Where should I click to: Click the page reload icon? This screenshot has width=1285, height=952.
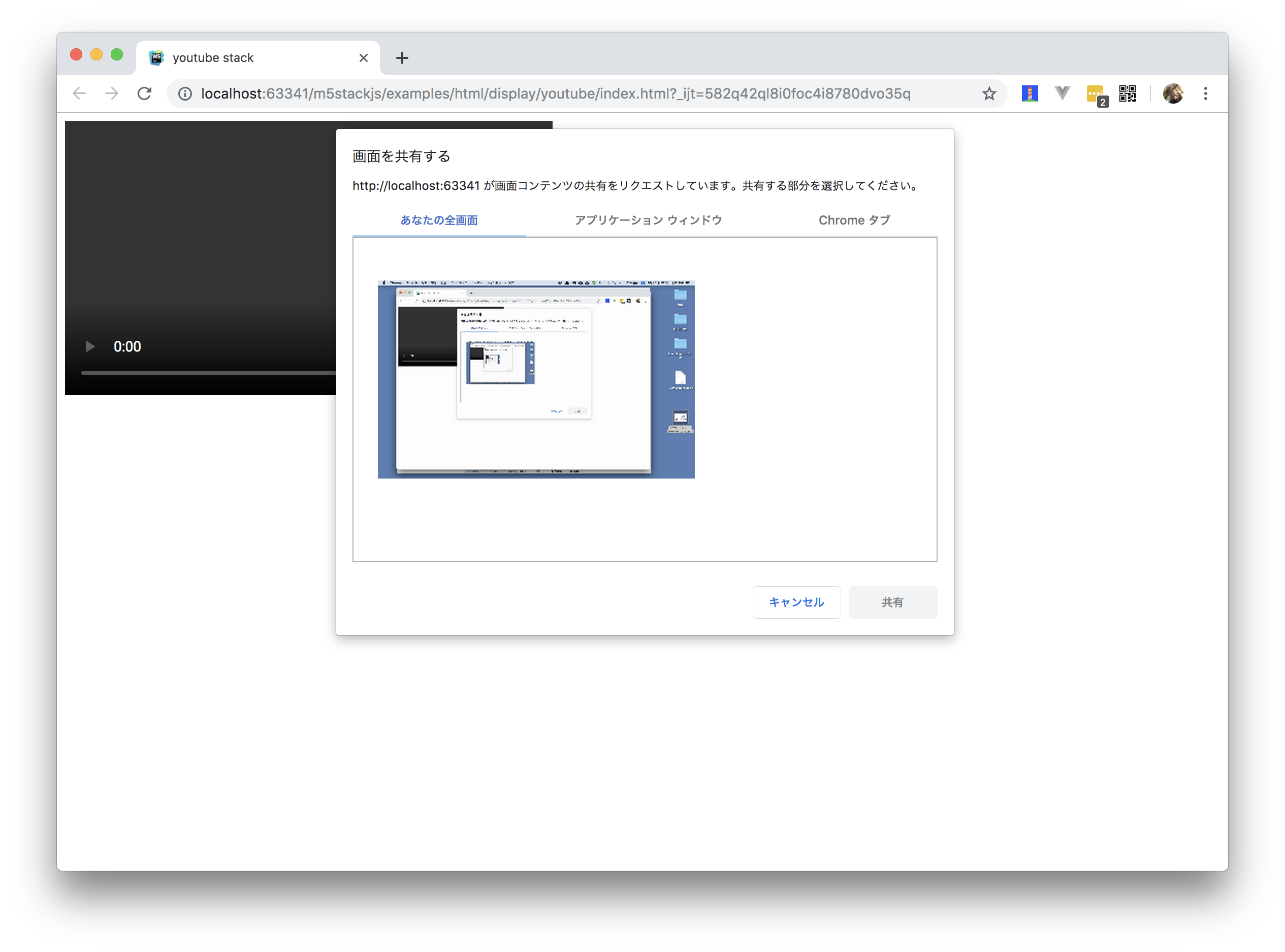click(145, 94)
